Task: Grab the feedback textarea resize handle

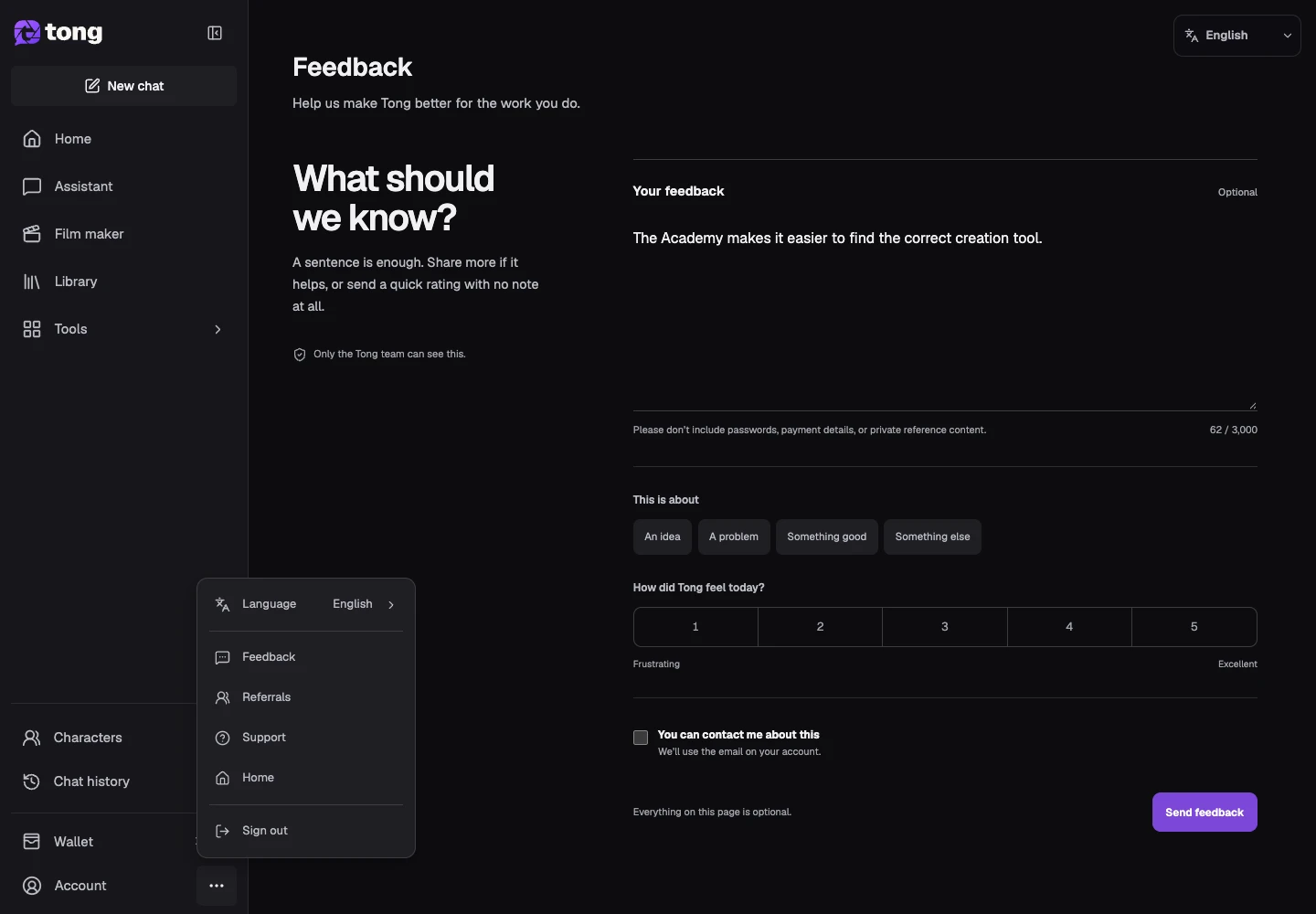Action: 1252,406
